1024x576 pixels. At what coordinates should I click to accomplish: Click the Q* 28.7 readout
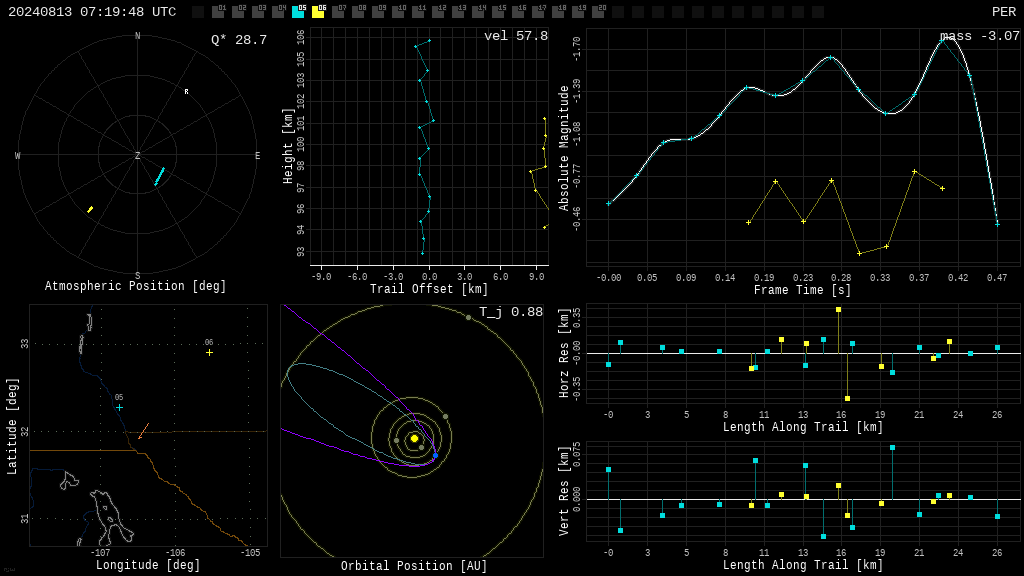(x=239, y=40)
